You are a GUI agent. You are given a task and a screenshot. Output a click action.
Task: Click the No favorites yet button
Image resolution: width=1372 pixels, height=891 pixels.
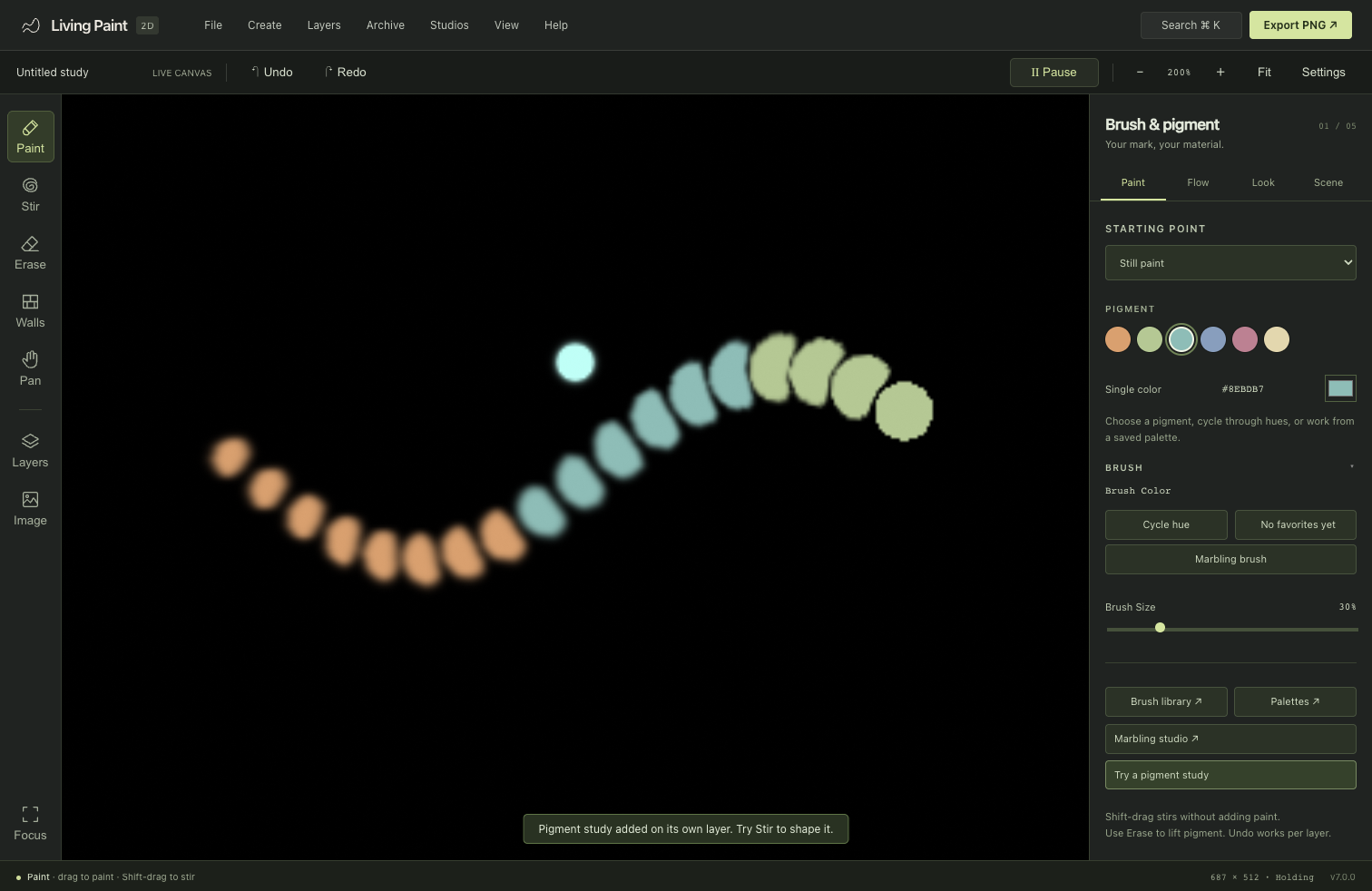(1298, 524)
